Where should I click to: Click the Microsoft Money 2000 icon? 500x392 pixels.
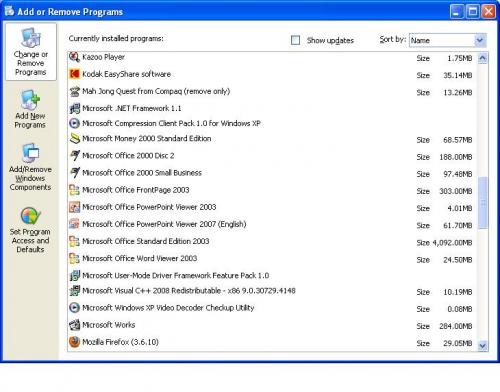coord(74,138)
